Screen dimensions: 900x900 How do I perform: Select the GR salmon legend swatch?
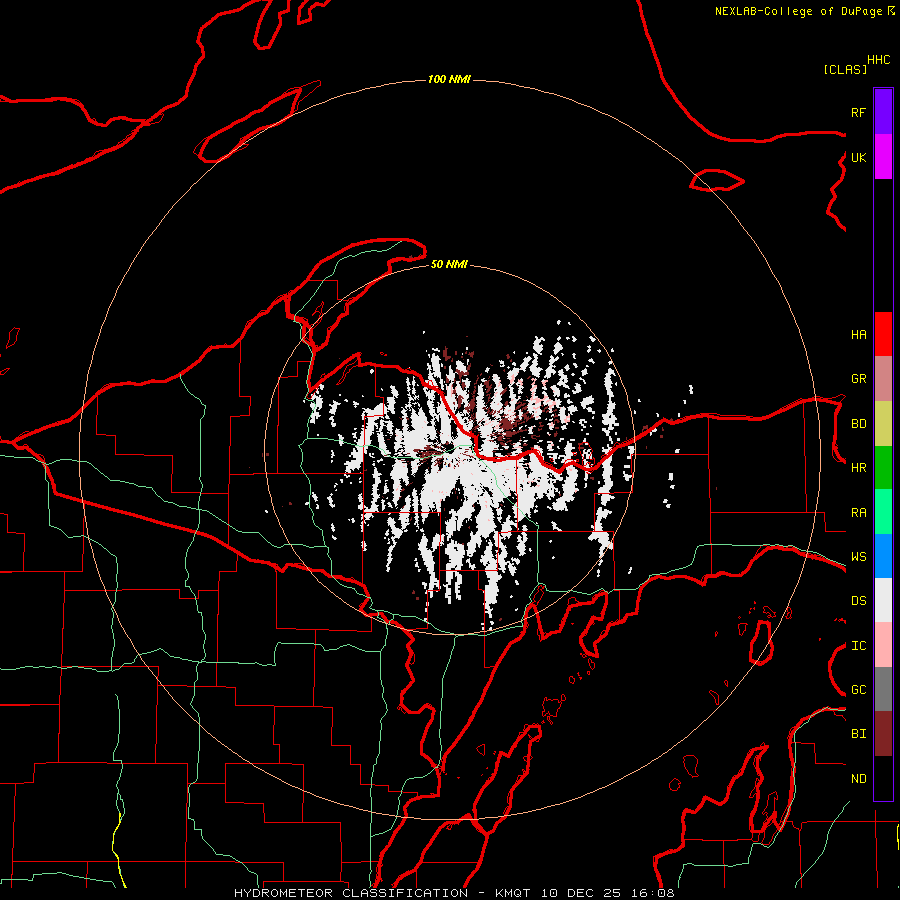883,379
